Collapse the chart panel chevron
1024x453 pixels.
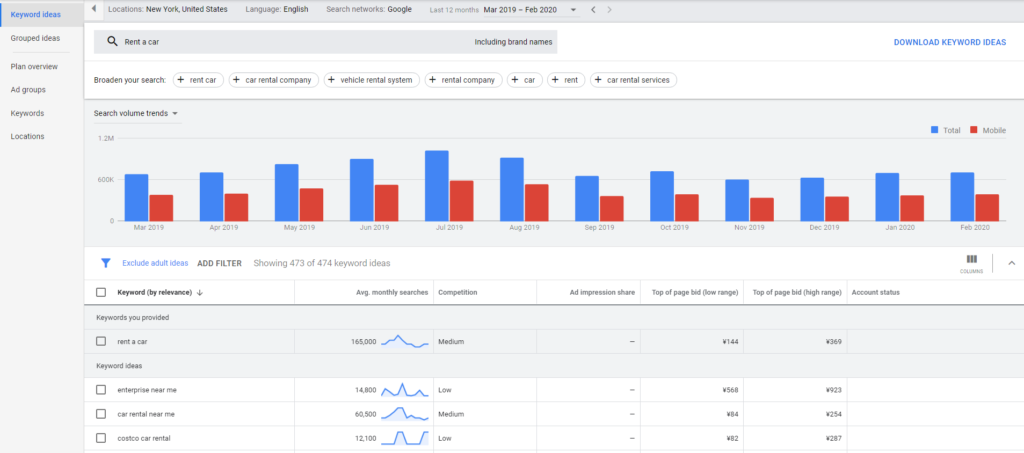[1012, 263]
